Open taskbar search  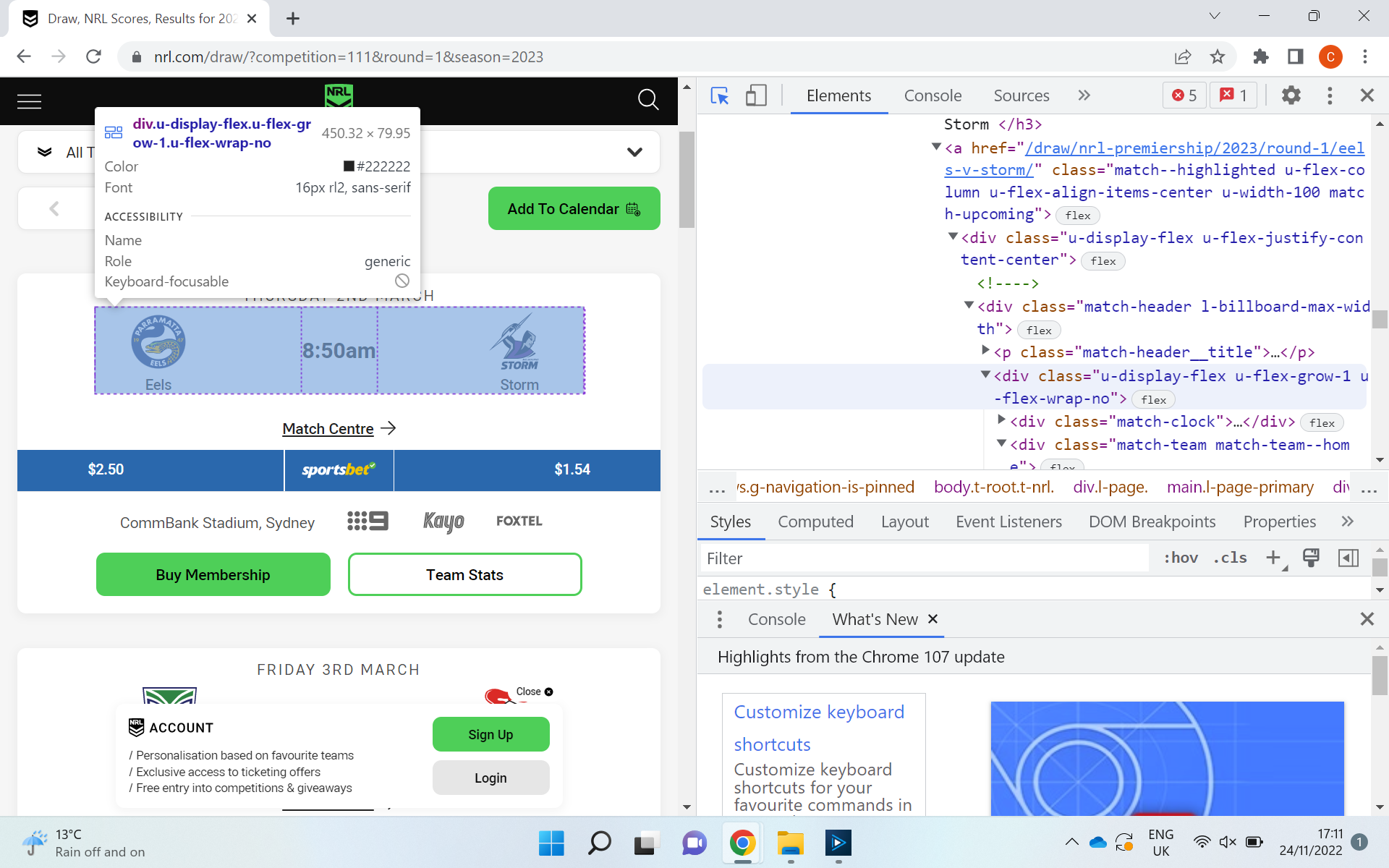pos(599,843)
